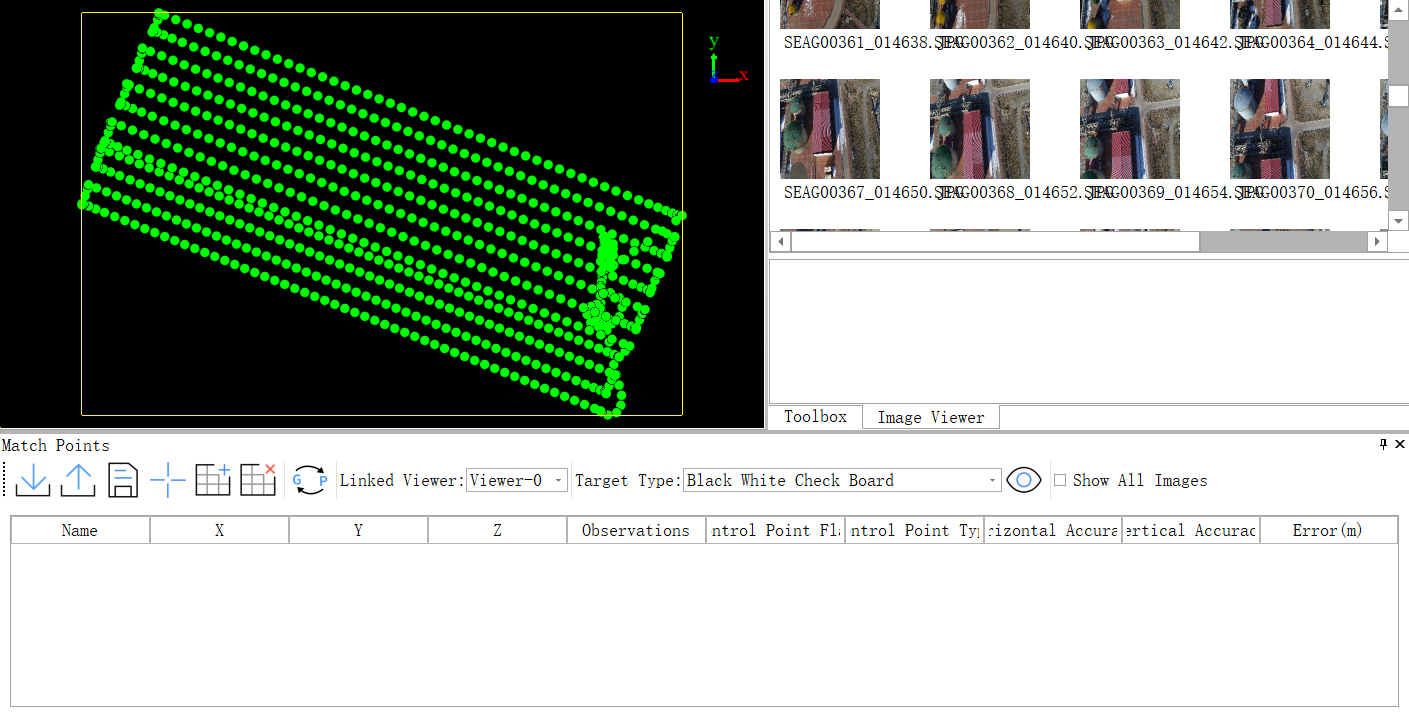Enable the Show All Images checkbox
Image resolution: width=1409 pixels, height=718 pixels.
coord(1060,481)
